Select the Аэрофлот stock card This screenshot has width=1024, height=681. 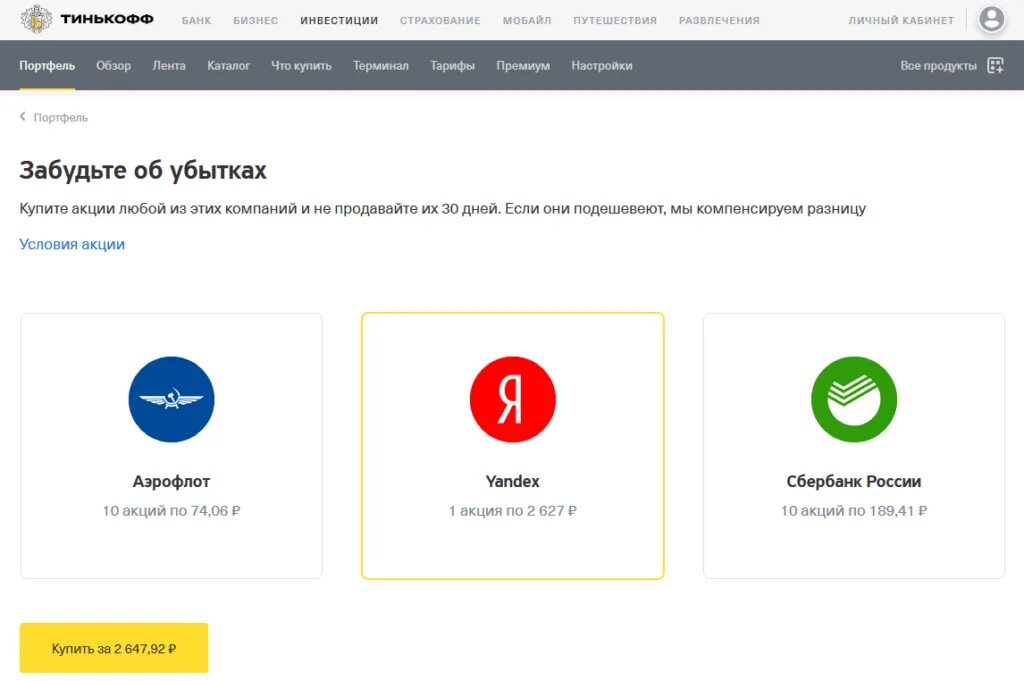pos(171,445)
